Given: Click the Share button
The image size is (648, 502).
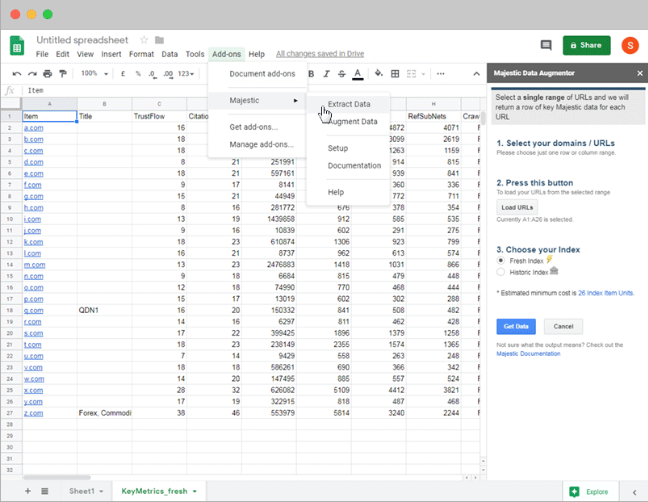Looking at the screenshot, I should click(x=586, y=45).
